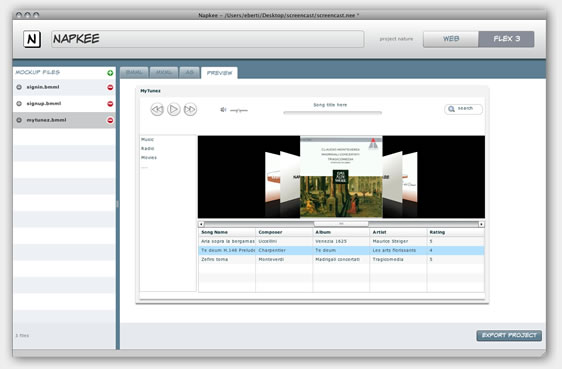562x369 pixels.
Task: Click the EXPORT PROJECT button
Action: coord(509,335)
